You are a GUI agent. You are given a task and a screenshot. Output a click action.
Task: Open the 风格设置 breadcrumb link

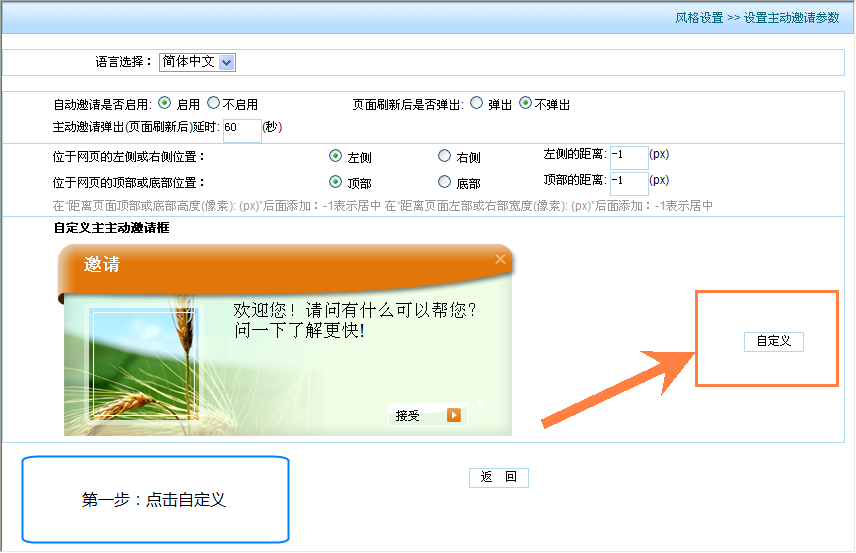(699, 18)
